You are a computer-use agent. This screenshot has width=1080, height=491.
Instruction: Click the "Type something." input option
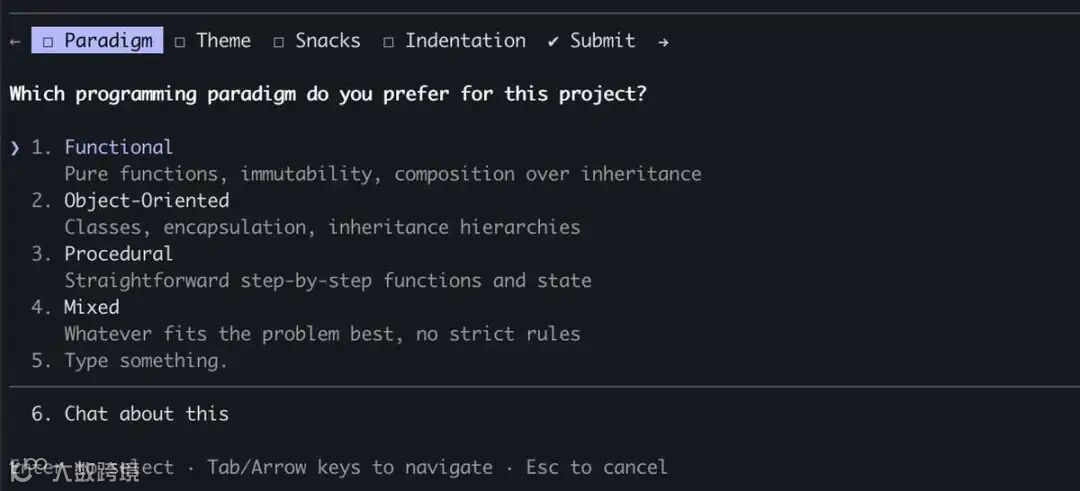146,361
